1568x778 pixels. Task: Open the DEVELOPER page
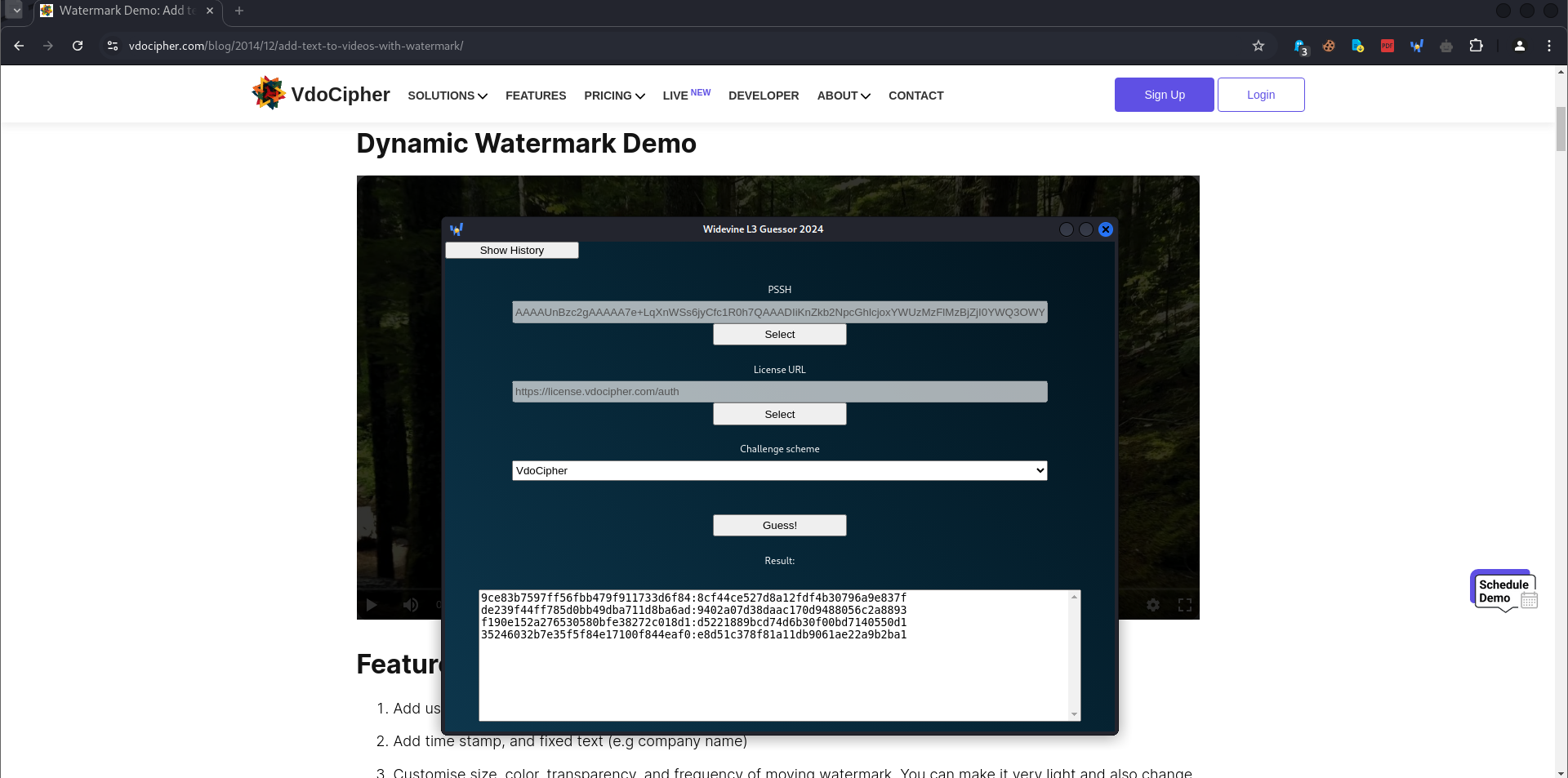[x=764, y=96]
